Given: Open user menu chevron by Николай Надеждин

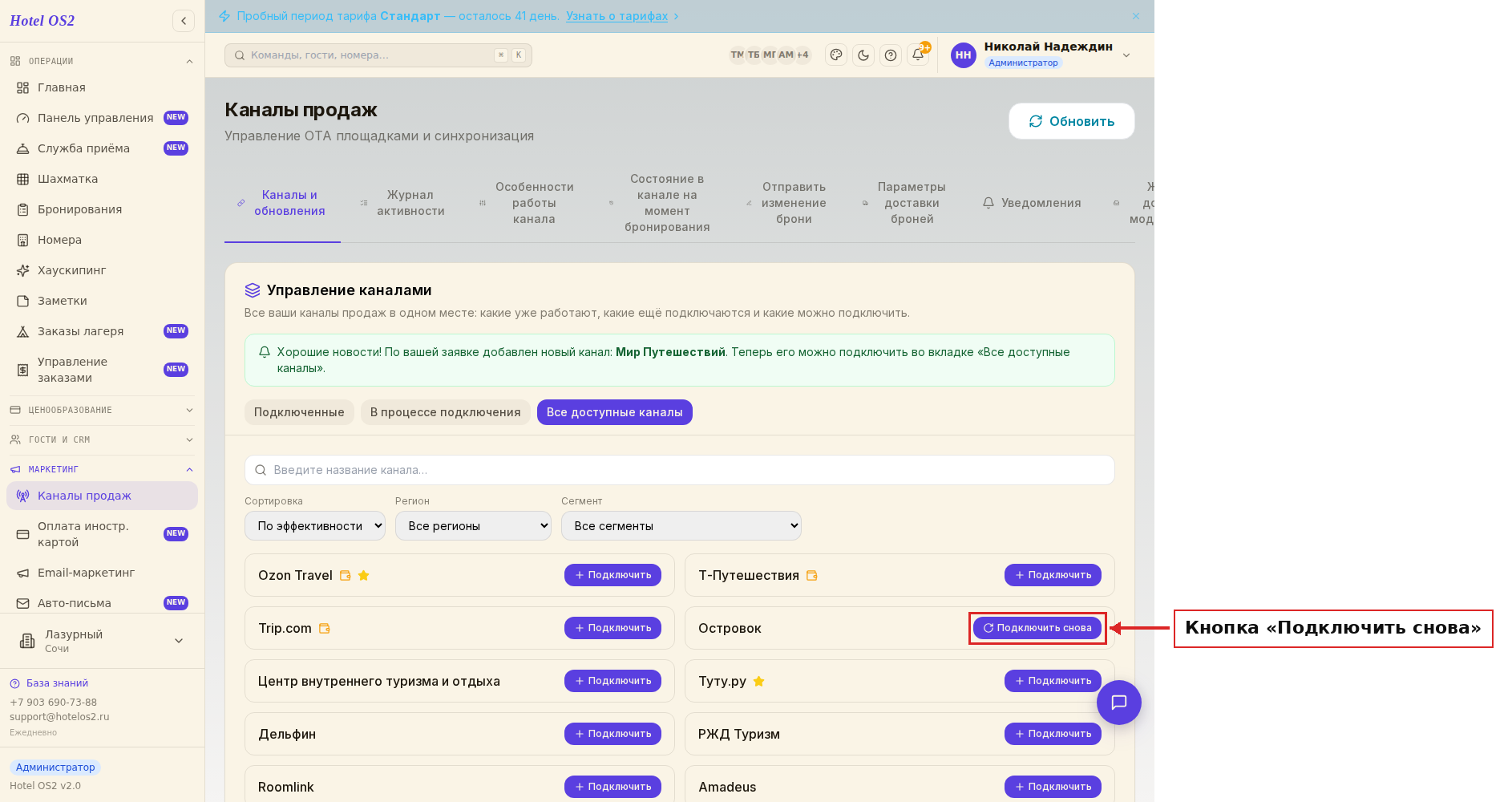Looking at the screenshot, I should click(1126, 55).
